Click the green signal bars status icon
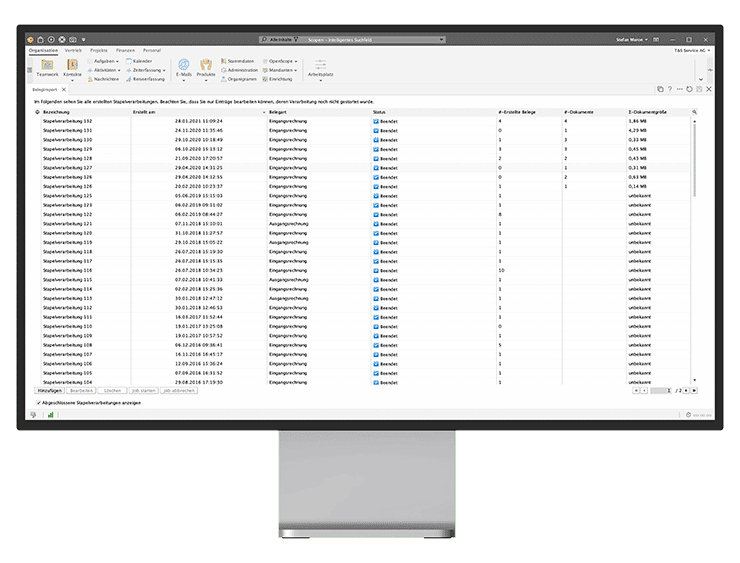This screenshot has width=740, height=563. coord(50,415)
